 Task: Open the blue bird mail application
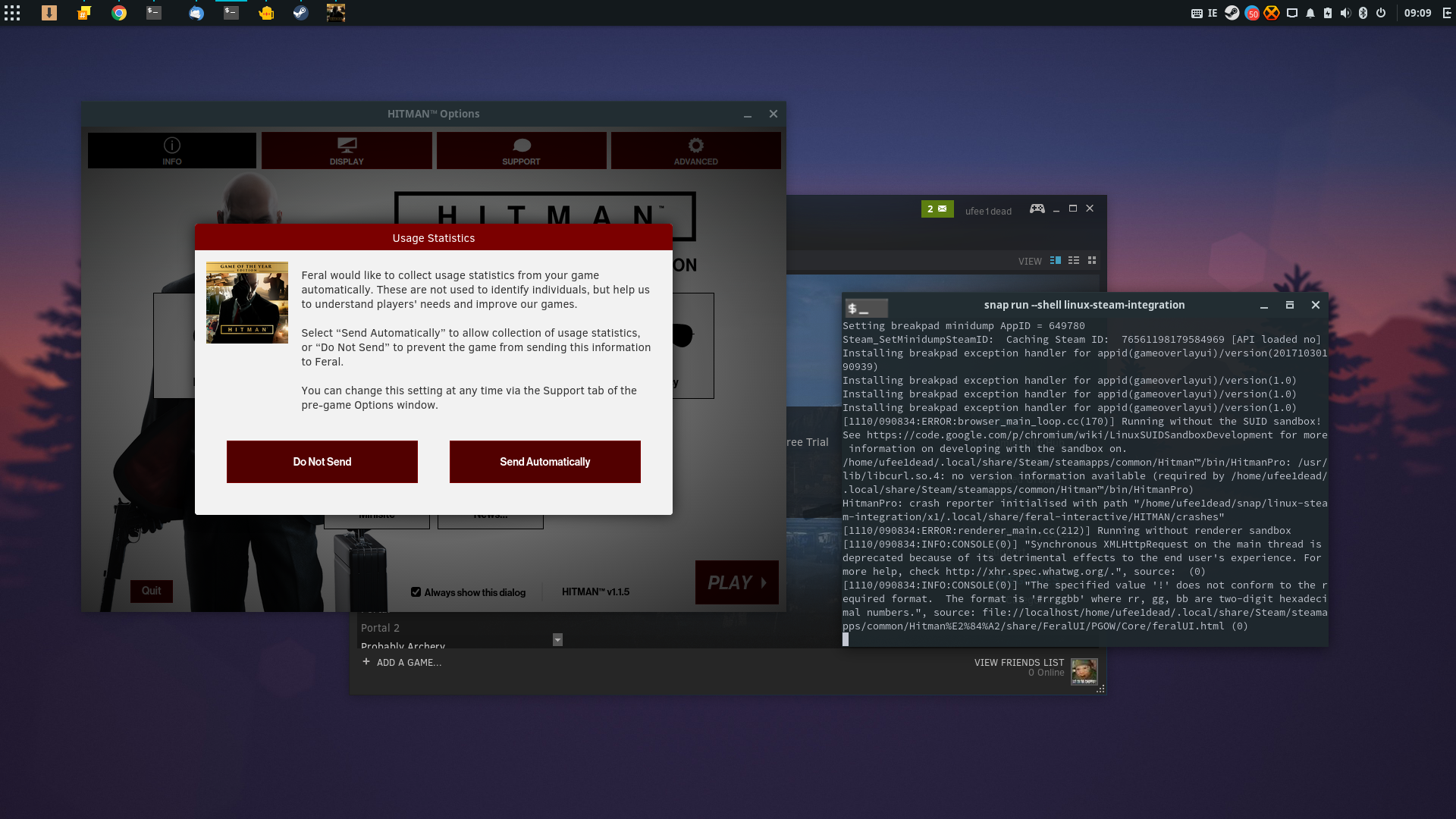[196, 13]
